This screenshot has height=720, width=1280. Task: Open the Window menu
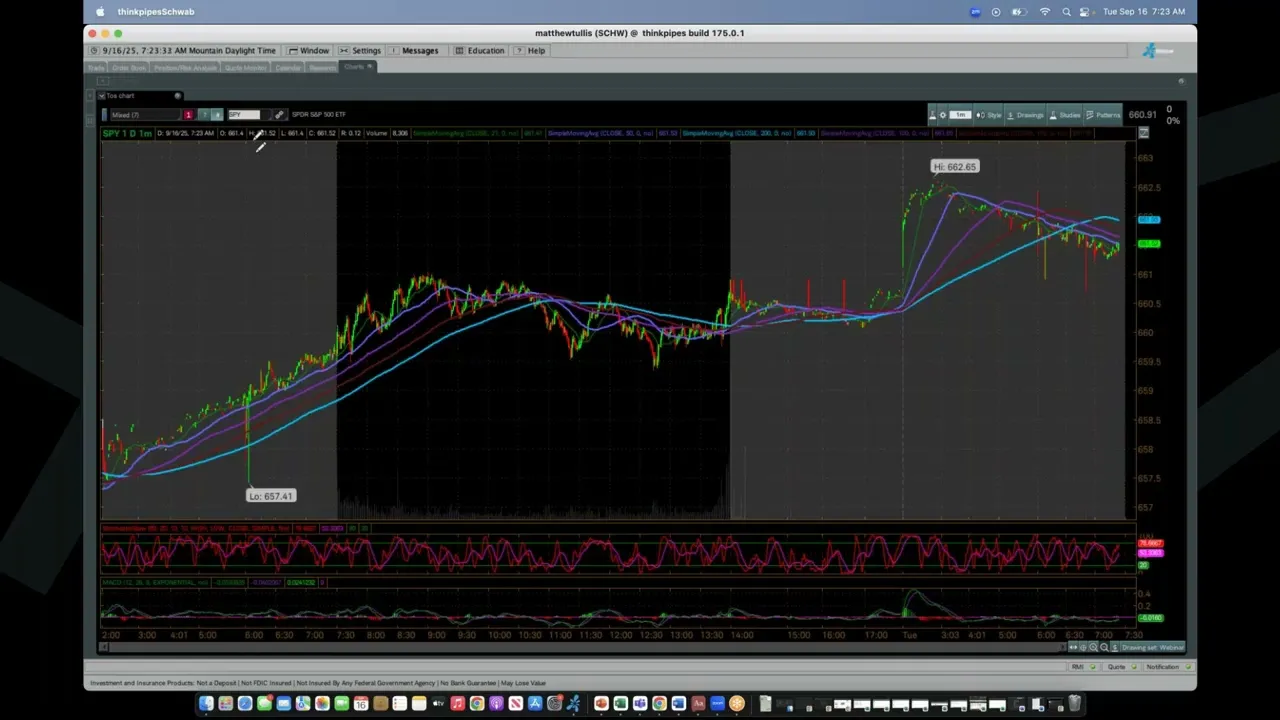pos(308,50)
